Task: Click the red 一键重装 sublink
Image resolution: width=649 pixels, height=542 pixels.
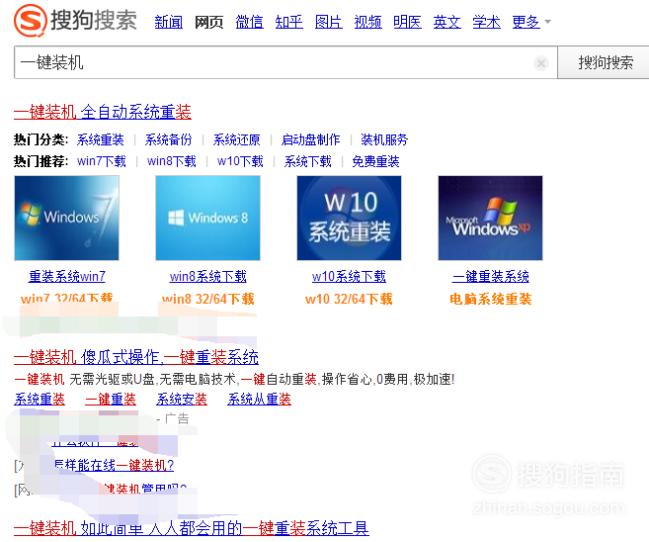Action: click(111, 399)
